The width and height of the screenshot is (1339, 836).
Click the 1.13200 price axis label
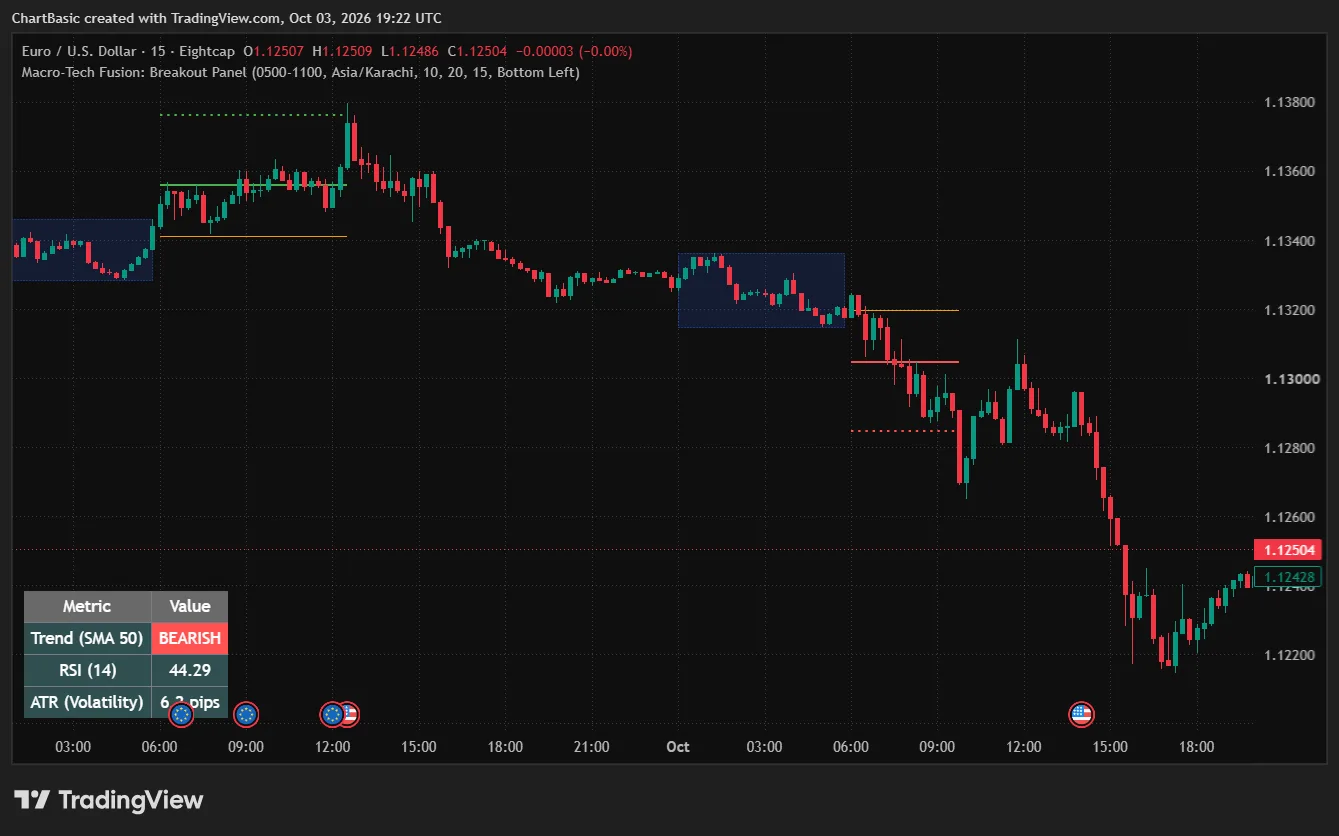pos(1288,310)
